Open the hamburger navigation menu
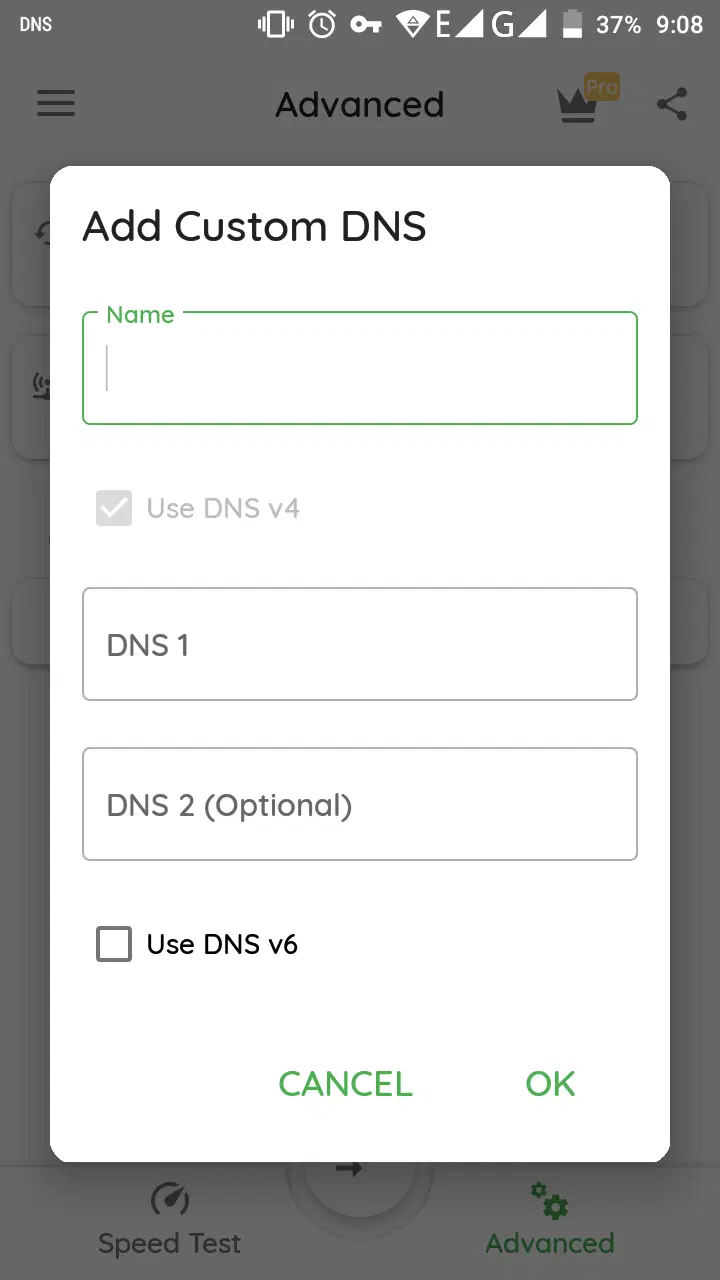This screenshot has width=720, height=1280. point(56,104)
